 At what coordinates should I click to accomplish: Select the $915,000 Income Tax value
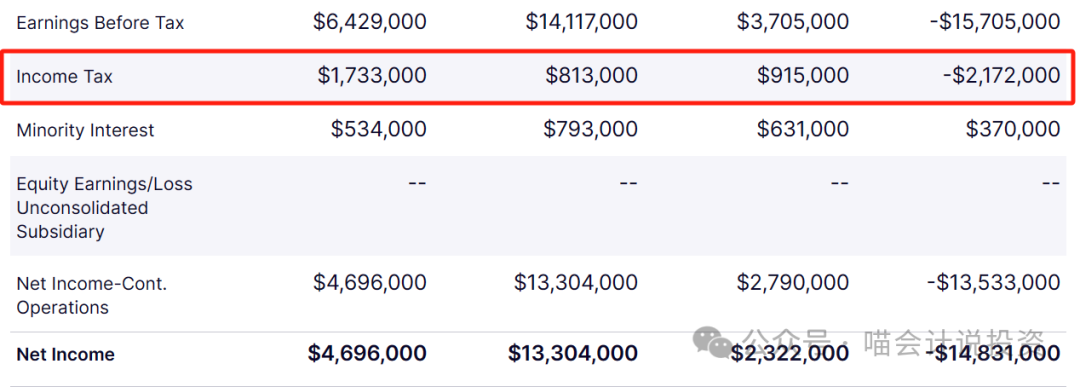(x=803, y=75)
